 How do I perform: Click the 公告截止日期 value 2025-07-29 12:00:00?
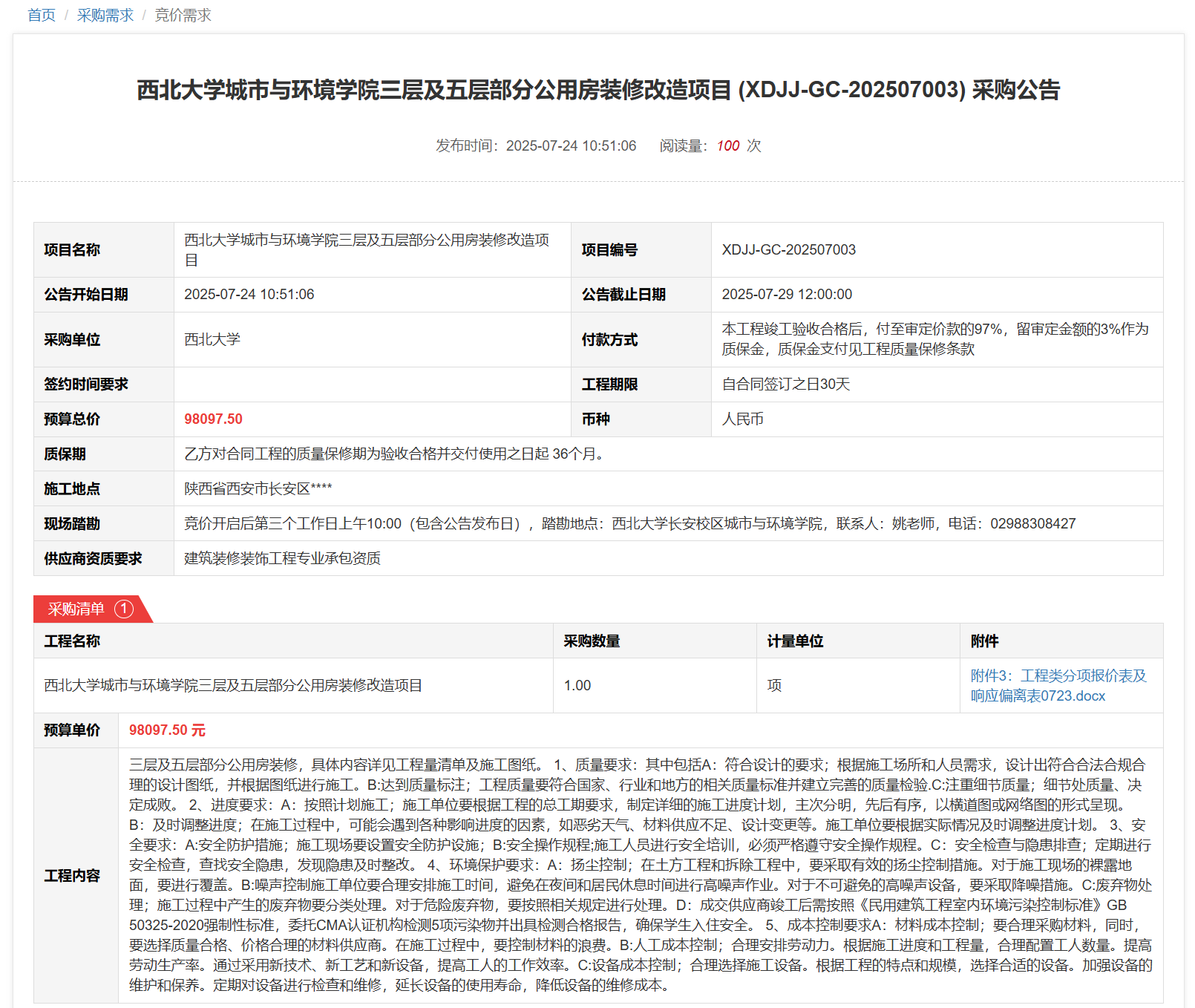(x=787, y=294)
